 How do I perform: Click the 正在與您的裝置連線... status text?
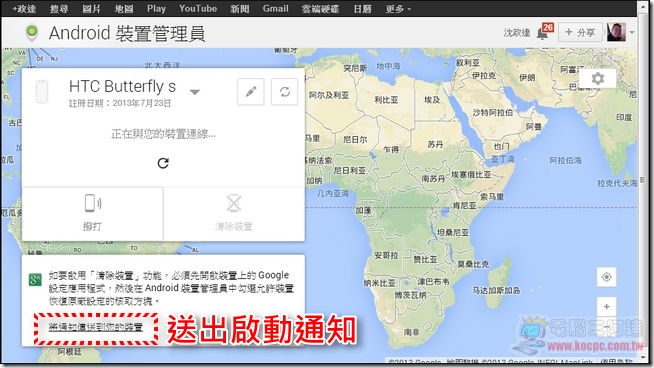coord(163,134)
